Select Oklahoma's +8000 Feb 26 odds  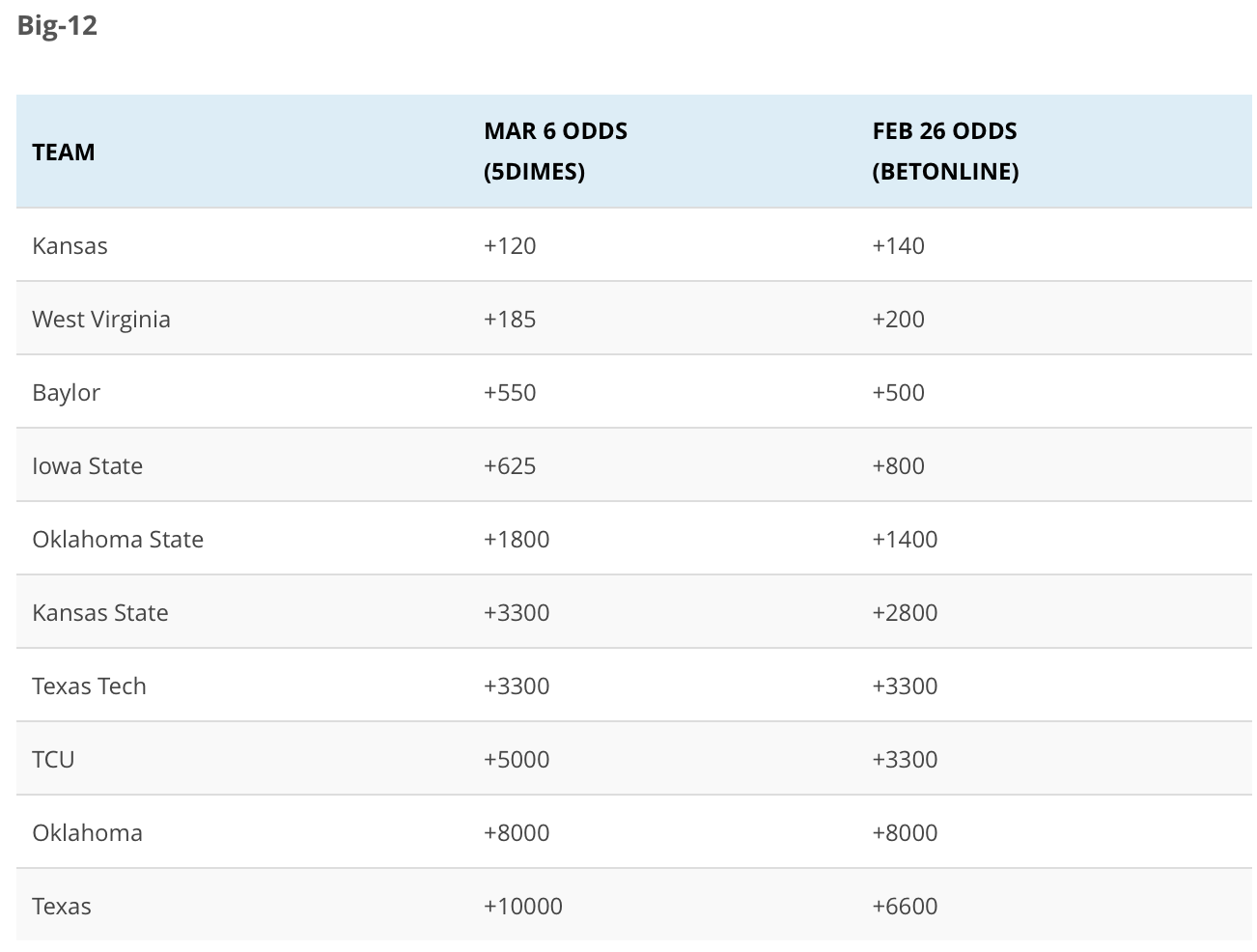coord(905,833)
